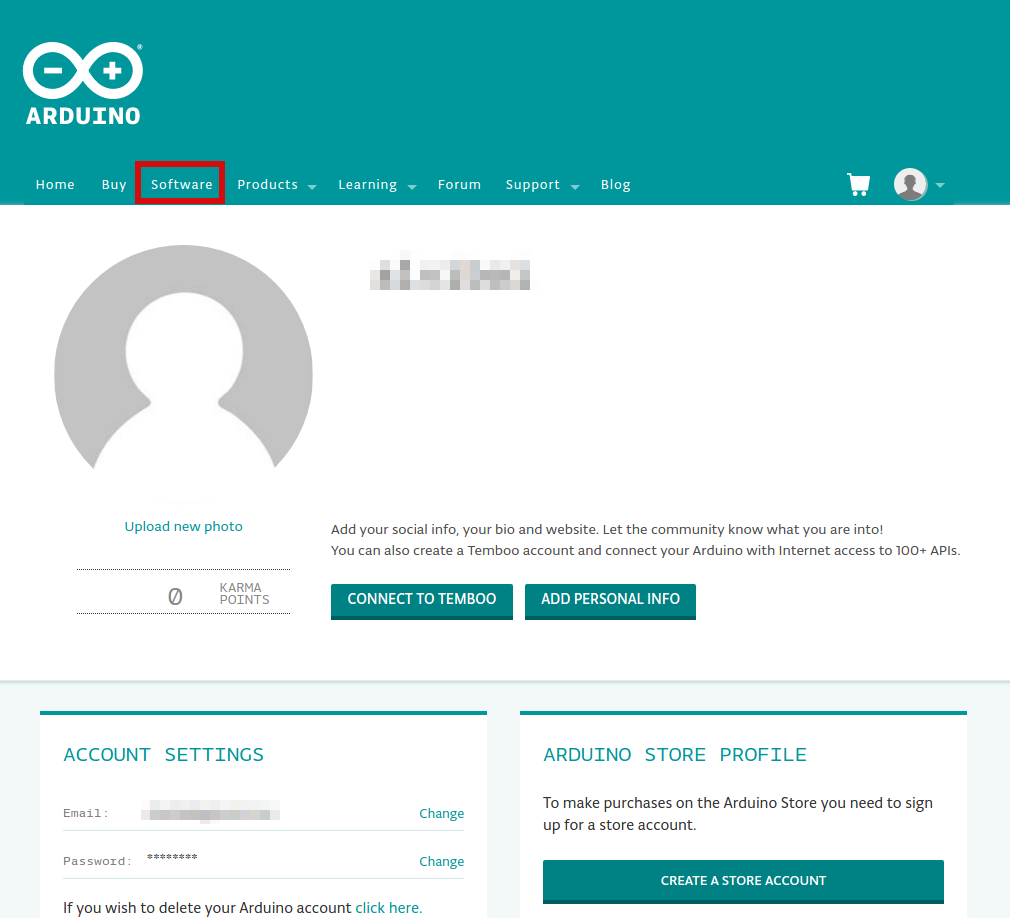Click the Karma Points label
This screenshot has width=1010, height=918.
click(x=244, y=594)
